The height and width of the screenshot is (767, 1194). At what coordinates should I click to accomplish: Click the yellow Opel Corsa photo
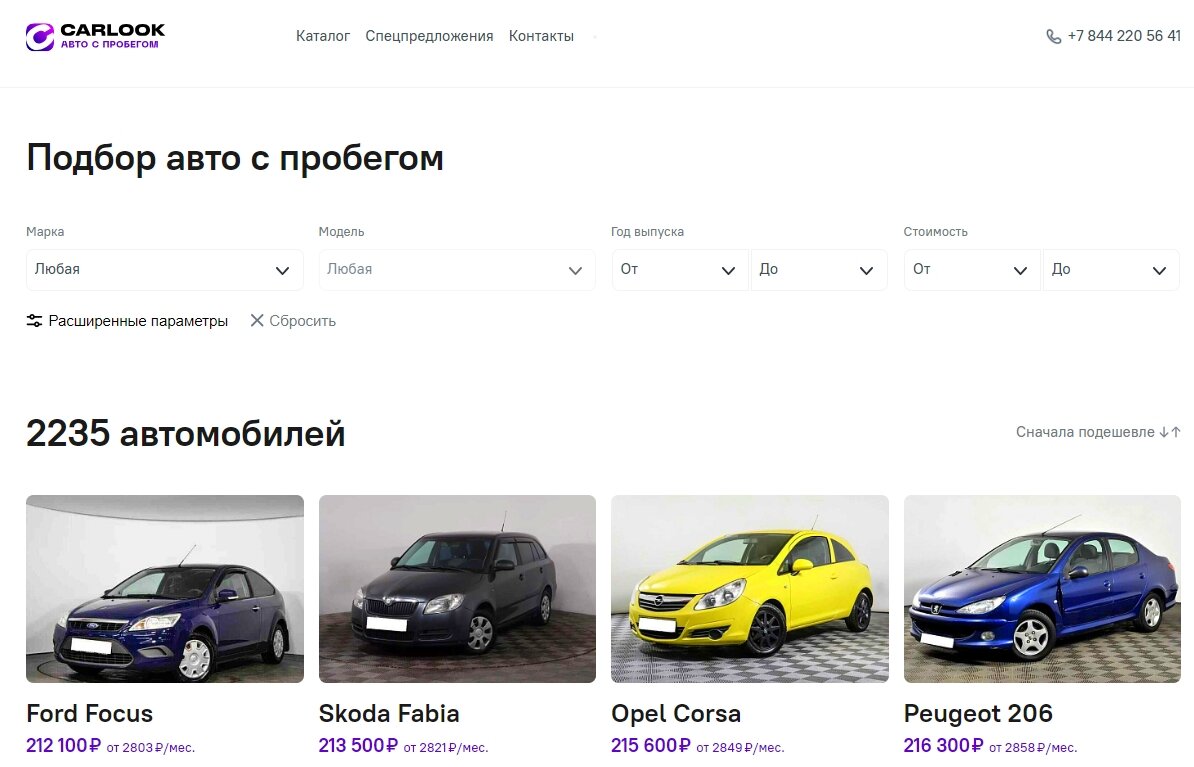(x=749, y=589)
